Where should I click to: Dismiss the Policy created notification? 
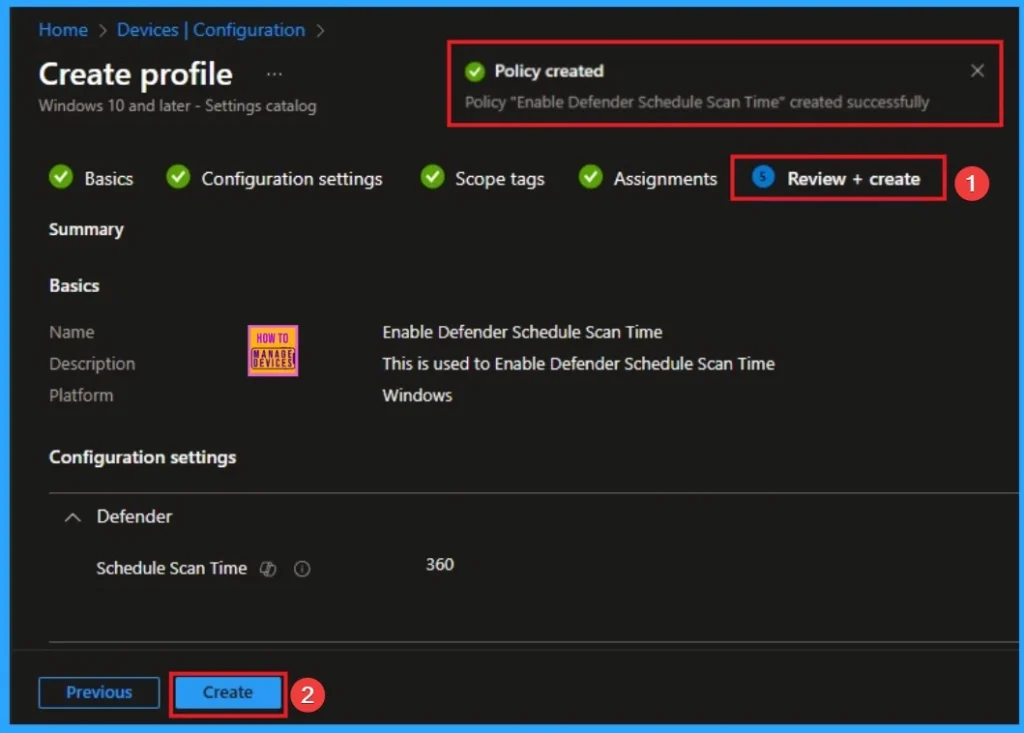tap(977, 71)
